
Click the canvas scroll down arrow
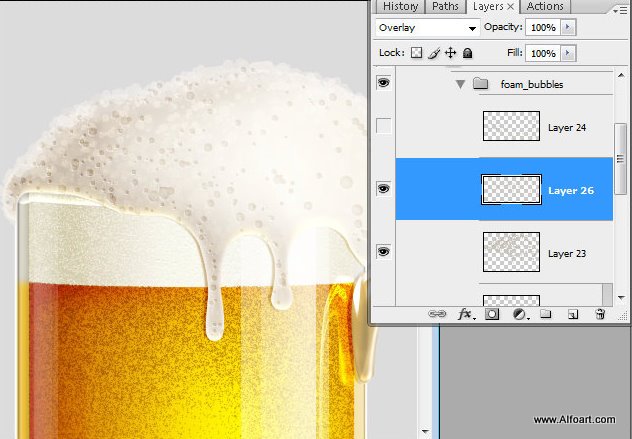point(425,432)
